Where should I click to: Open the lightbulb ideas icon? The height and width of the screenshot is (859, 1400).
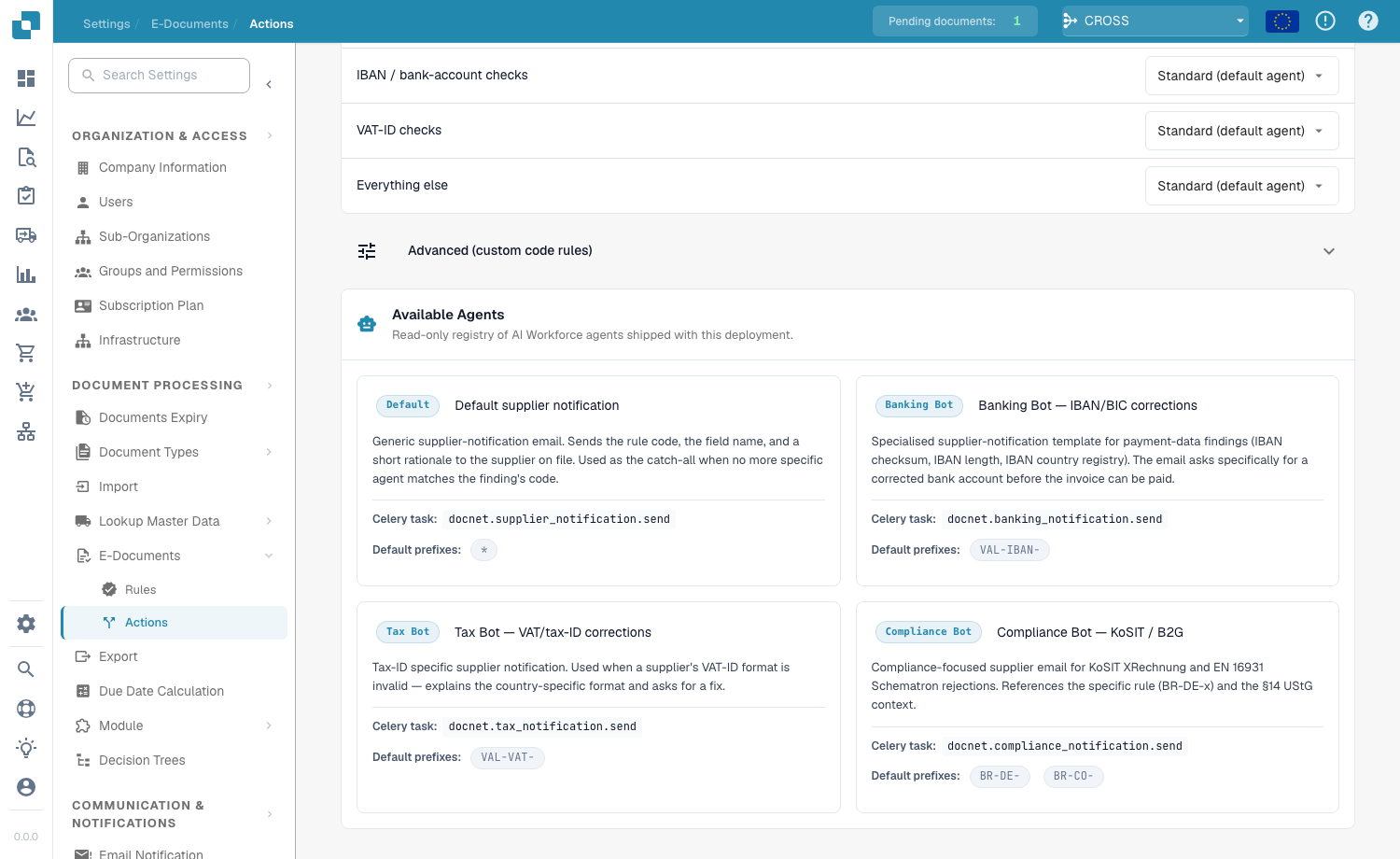(26, 748)
